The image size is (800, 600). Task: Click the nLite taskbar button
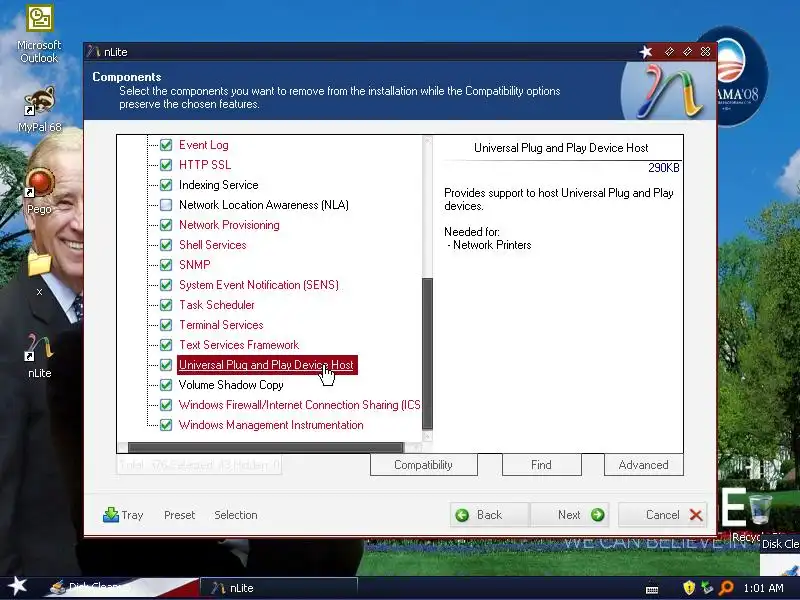point(278,588)
